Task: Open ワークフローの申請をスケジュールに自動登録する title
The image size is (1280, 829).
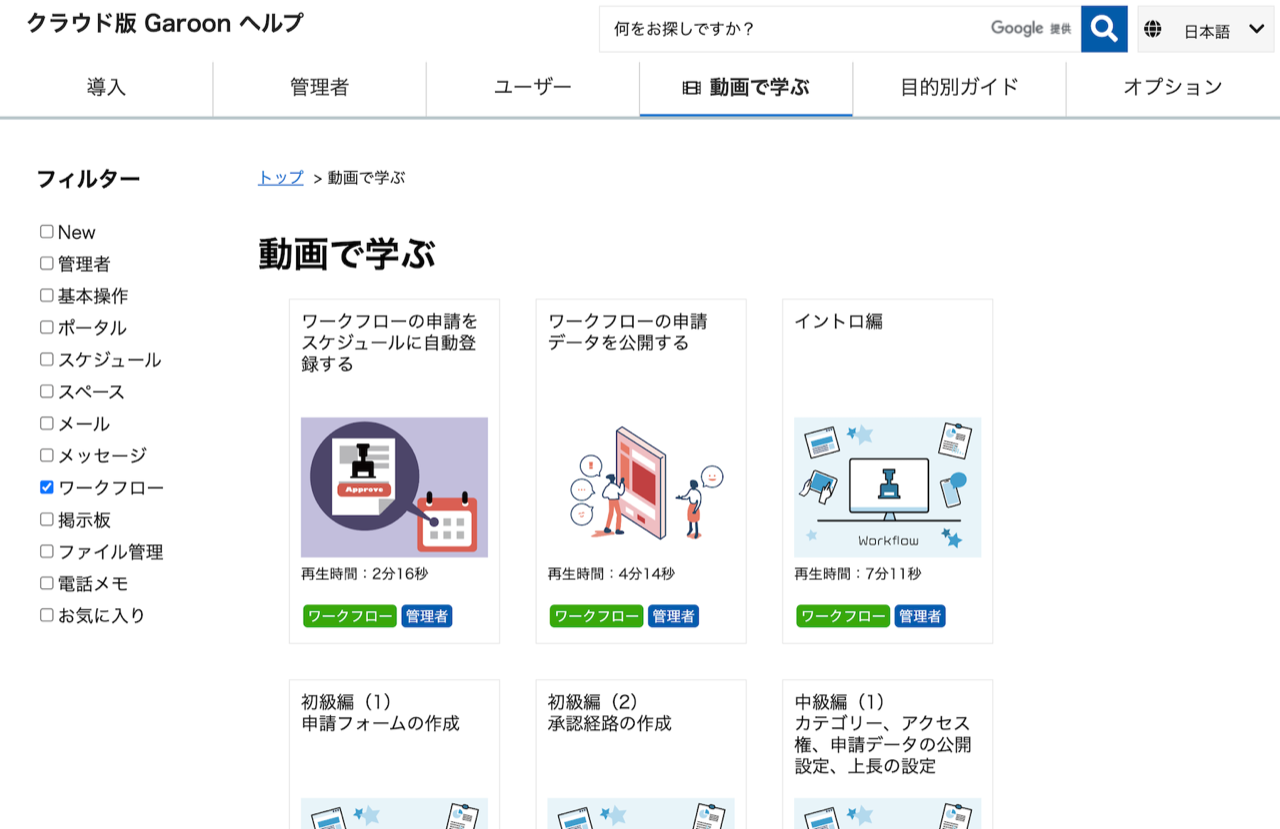Action: point(390,343)
